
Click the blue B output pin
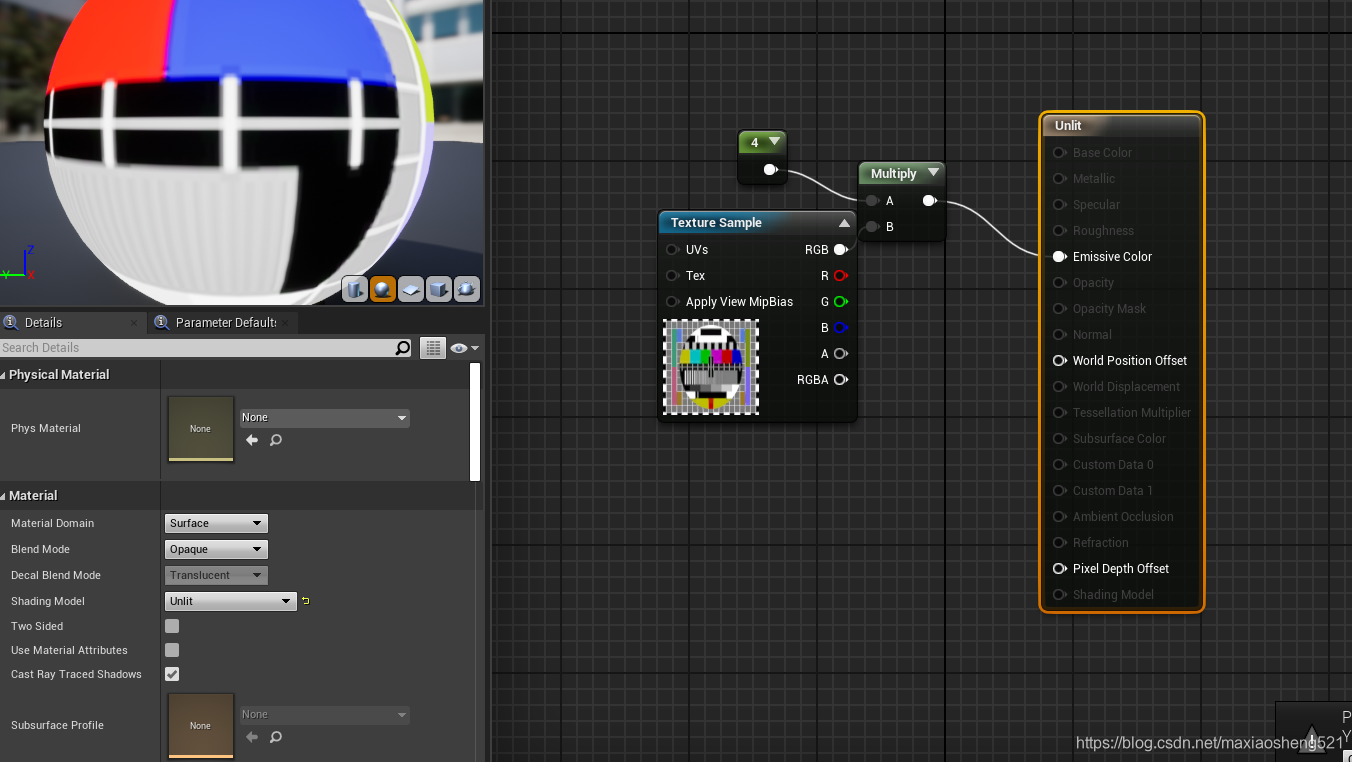point(840,328)
